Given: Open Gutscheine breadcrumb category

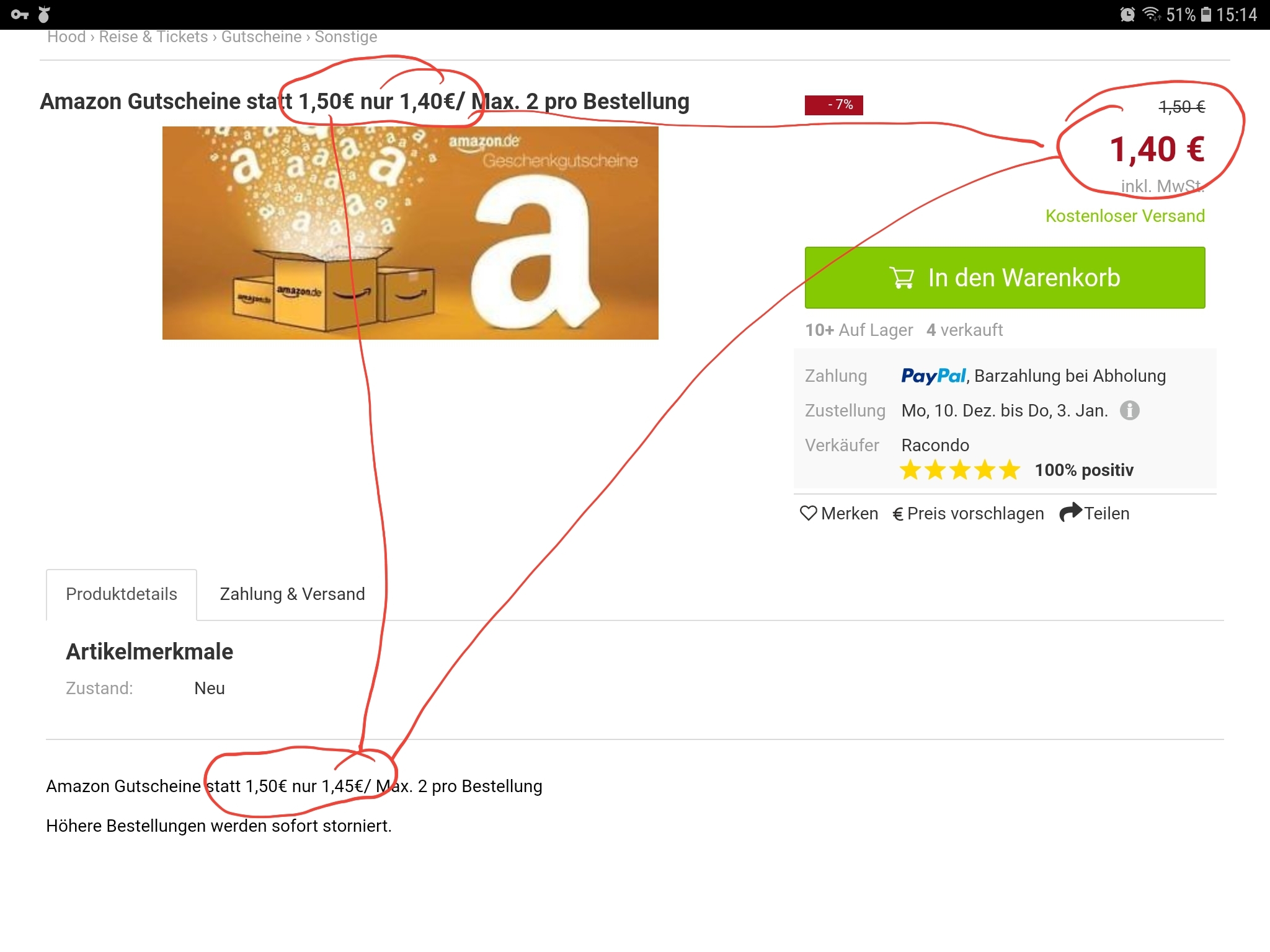Looking at the screenshot, I should (261, 37).
